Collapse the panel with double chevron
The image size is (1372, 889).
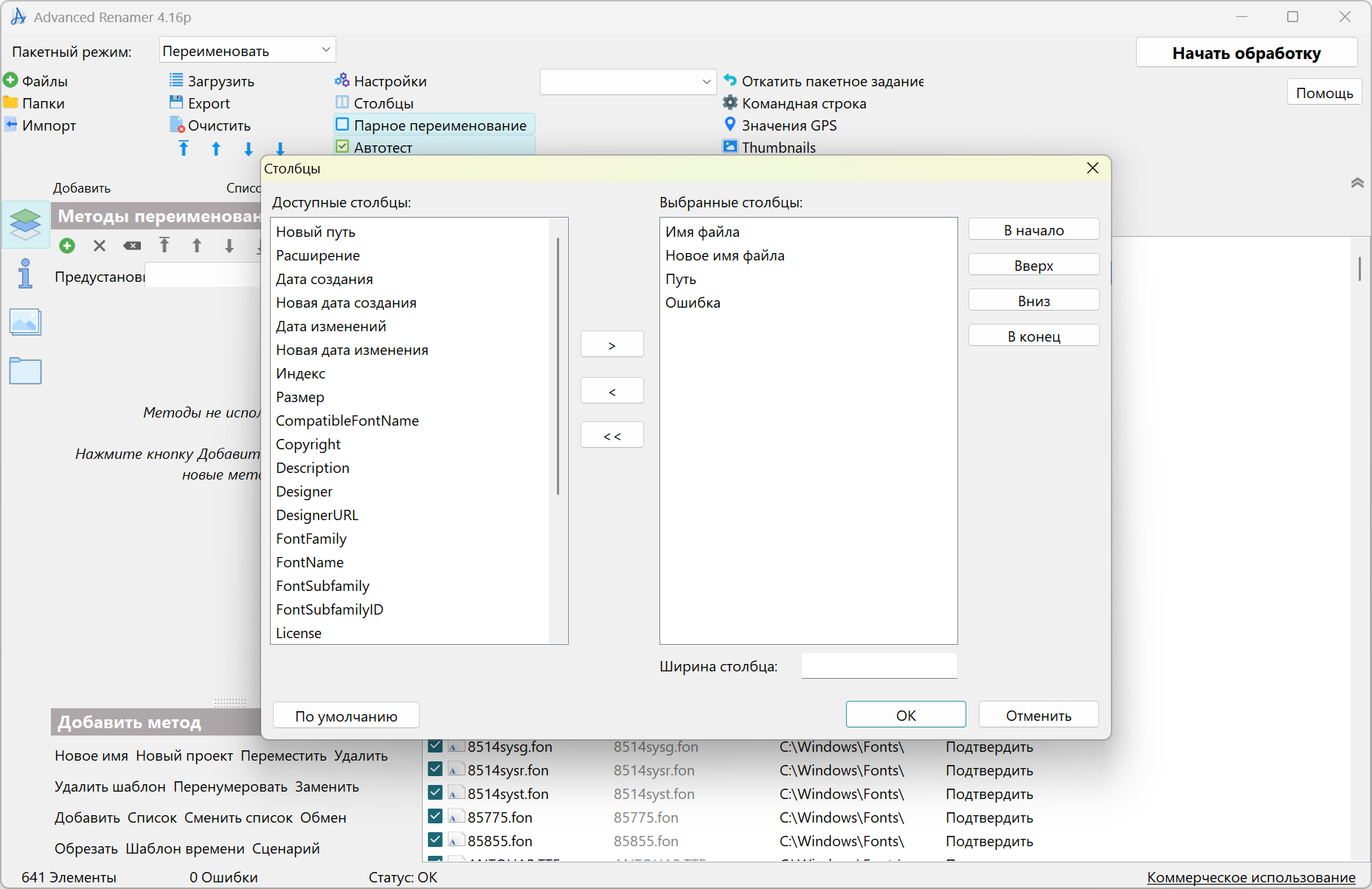[x=1357, y=182]
